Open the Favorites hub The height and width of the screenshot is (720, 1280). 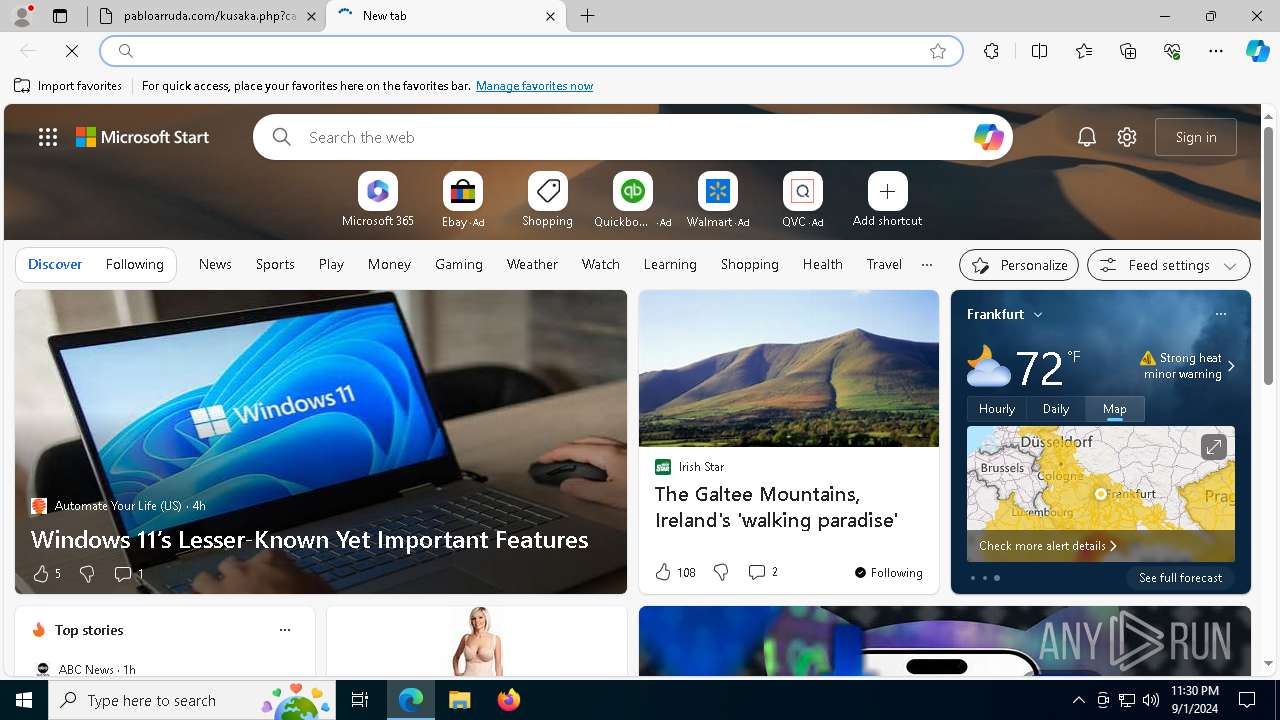1084,51
